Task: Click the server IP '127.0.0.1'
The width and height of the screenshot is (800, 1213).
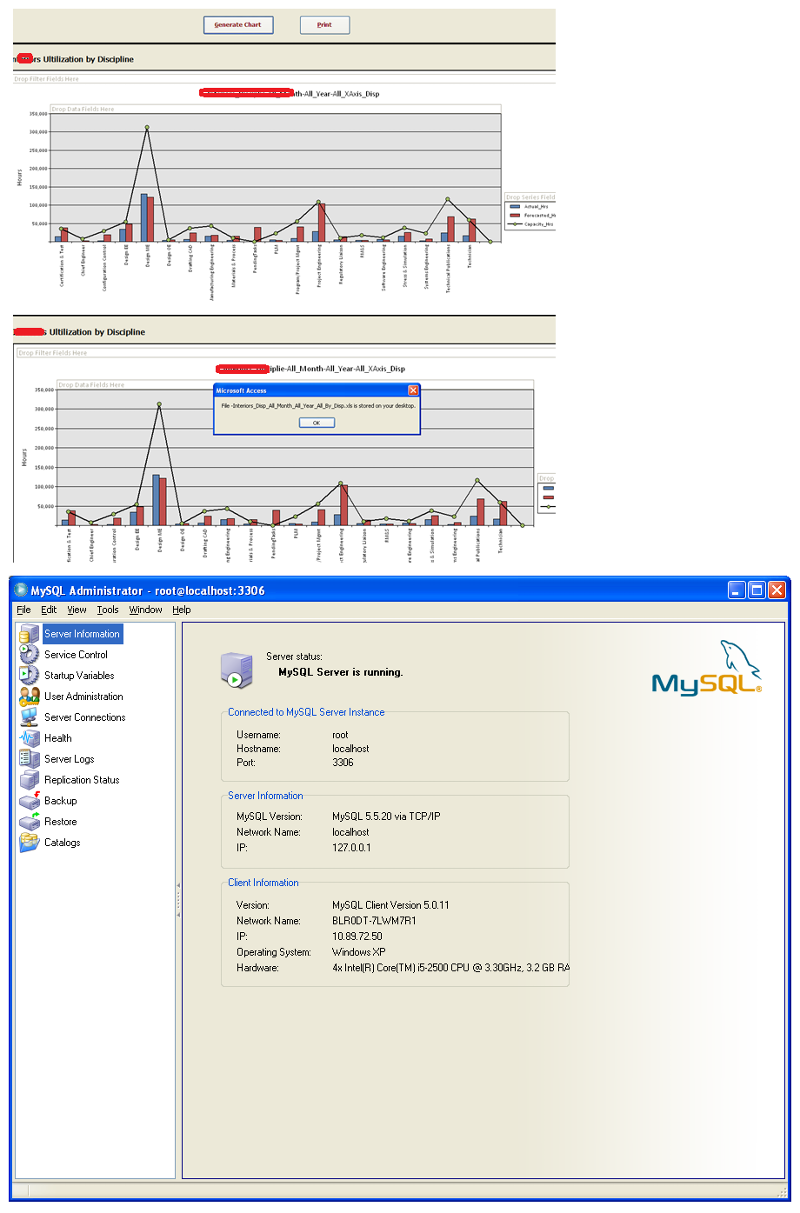Action: pos(351,847)
